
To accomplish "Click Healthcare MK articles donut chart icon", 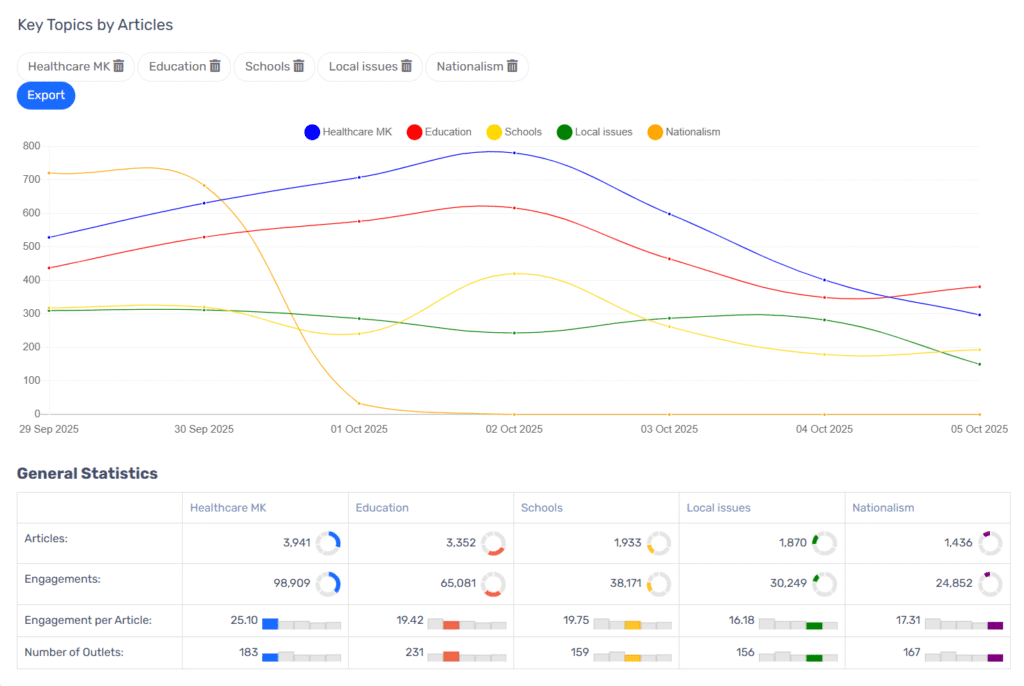I will (x=328, y=543).
